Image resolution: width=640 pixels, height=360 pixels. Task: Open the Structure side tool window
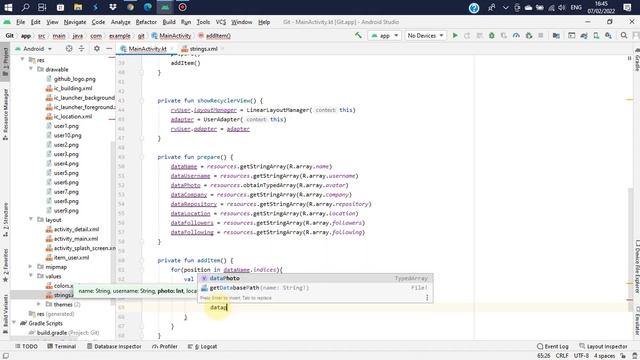[5, 220]
